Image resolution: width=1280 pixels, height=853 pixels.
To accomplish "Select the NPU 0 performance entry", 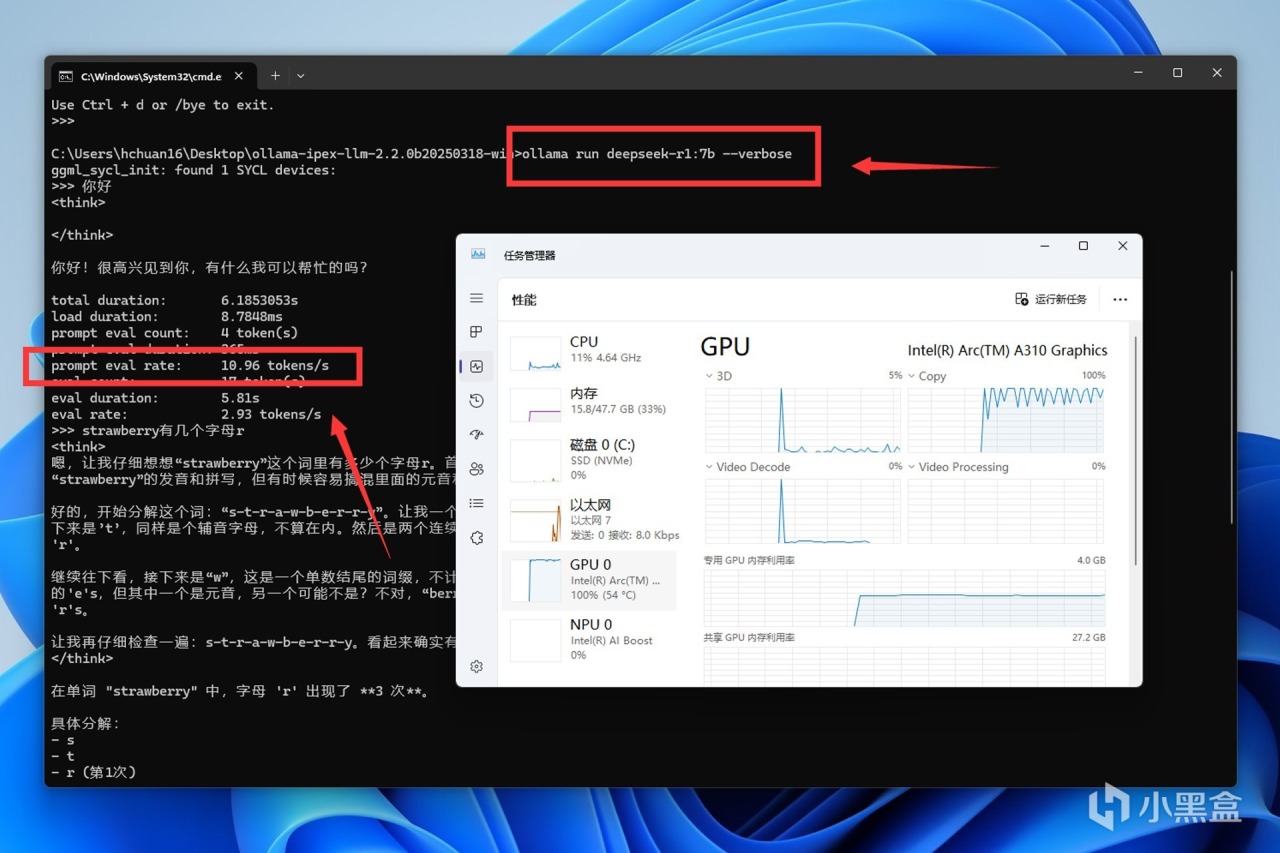I will click(x=588, y=640).
